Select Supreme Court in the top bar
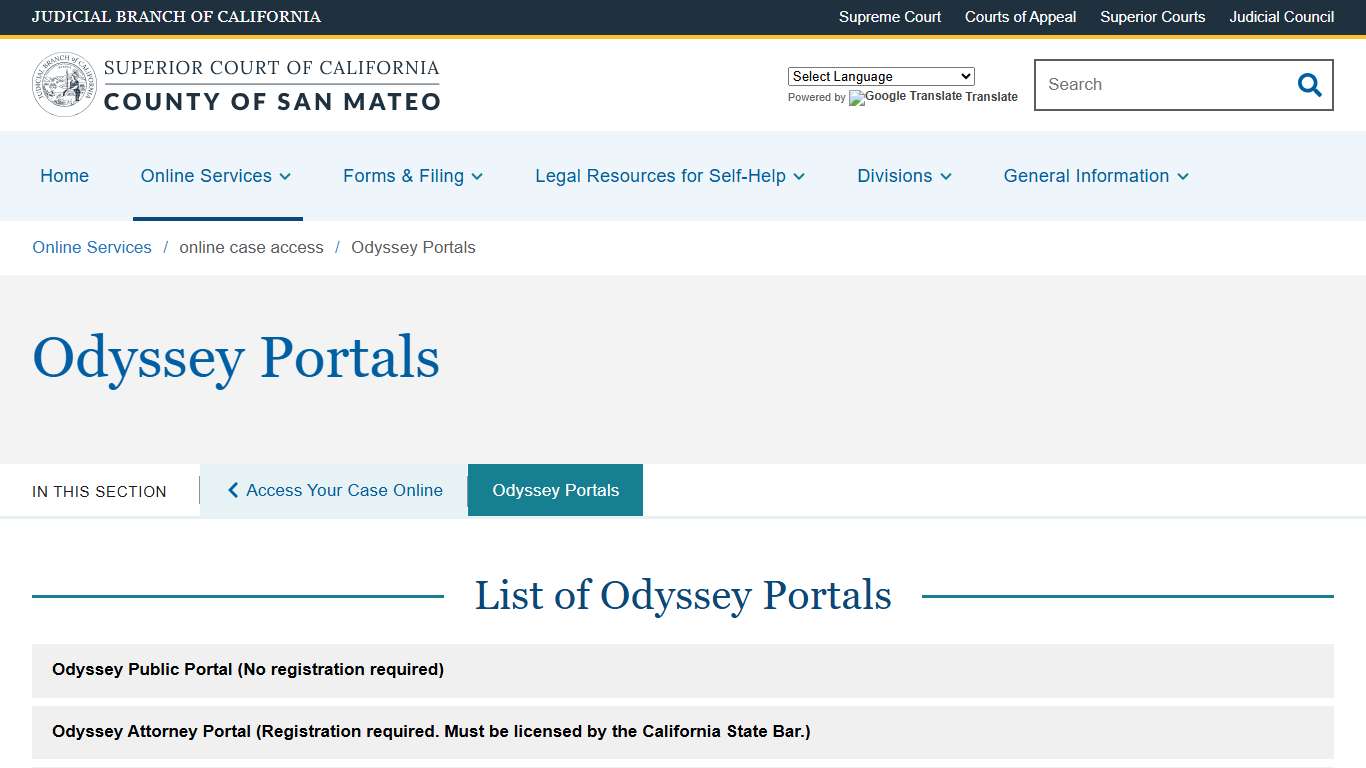Screen dimensions: 1366x768 889,17
